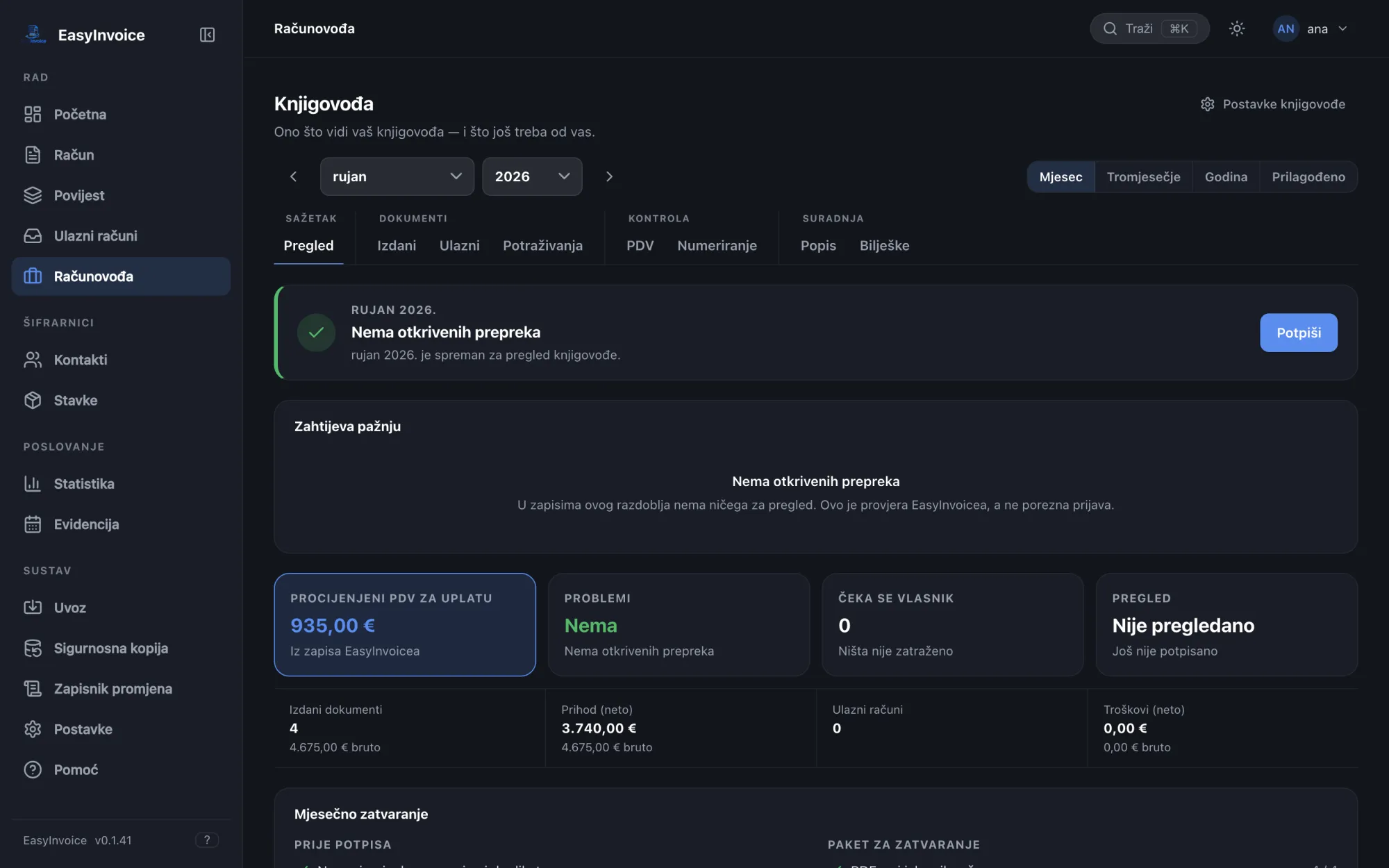This screenshot has width=1389, height=868.
Task: Collapse the sidebar panel icon
Action: (x=207, y=35)
